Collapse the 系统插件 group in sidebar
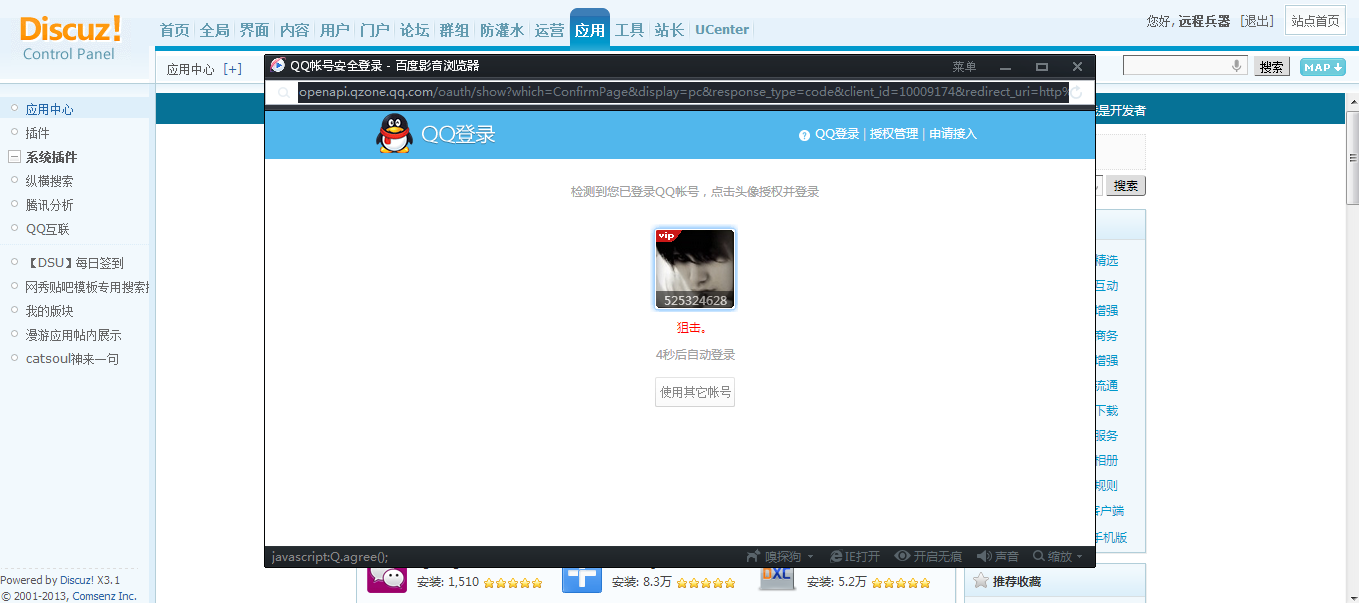Viewport: 1359px width, 603px height. pyautogui.click(x=14, y=157)
